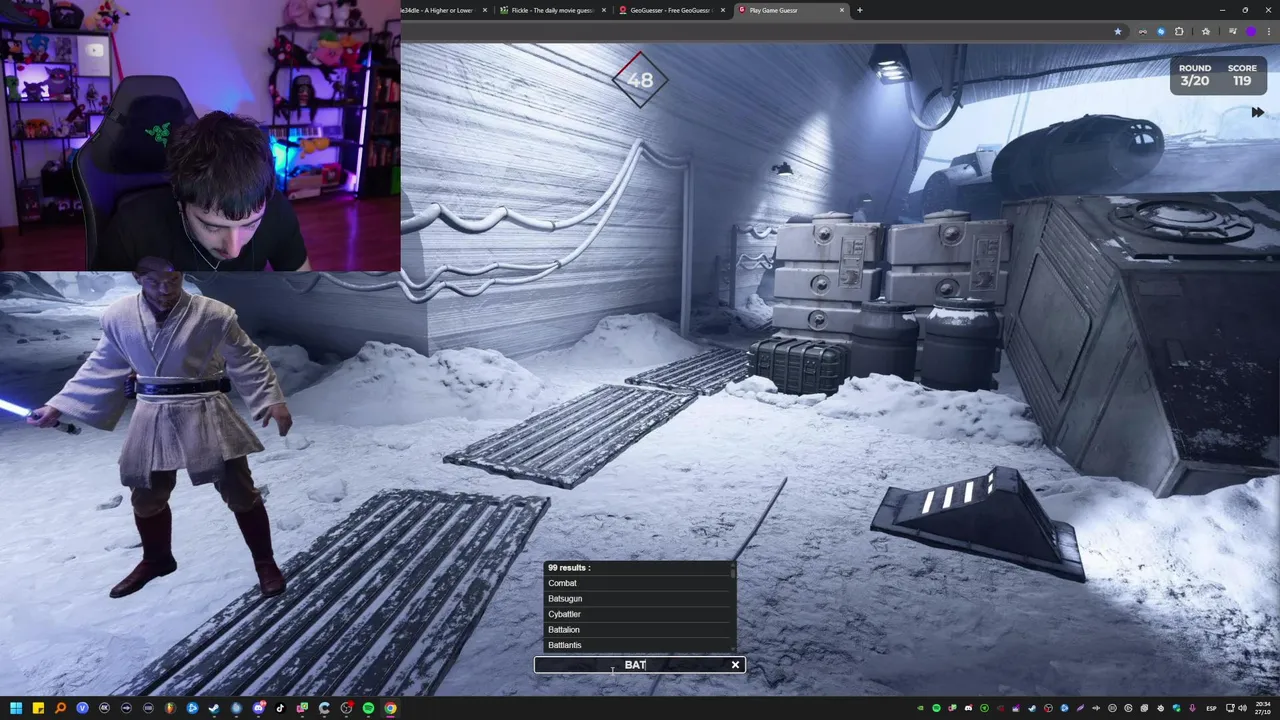
Task: Click the round countdown timer 48
Action: [x=640, y=80]
